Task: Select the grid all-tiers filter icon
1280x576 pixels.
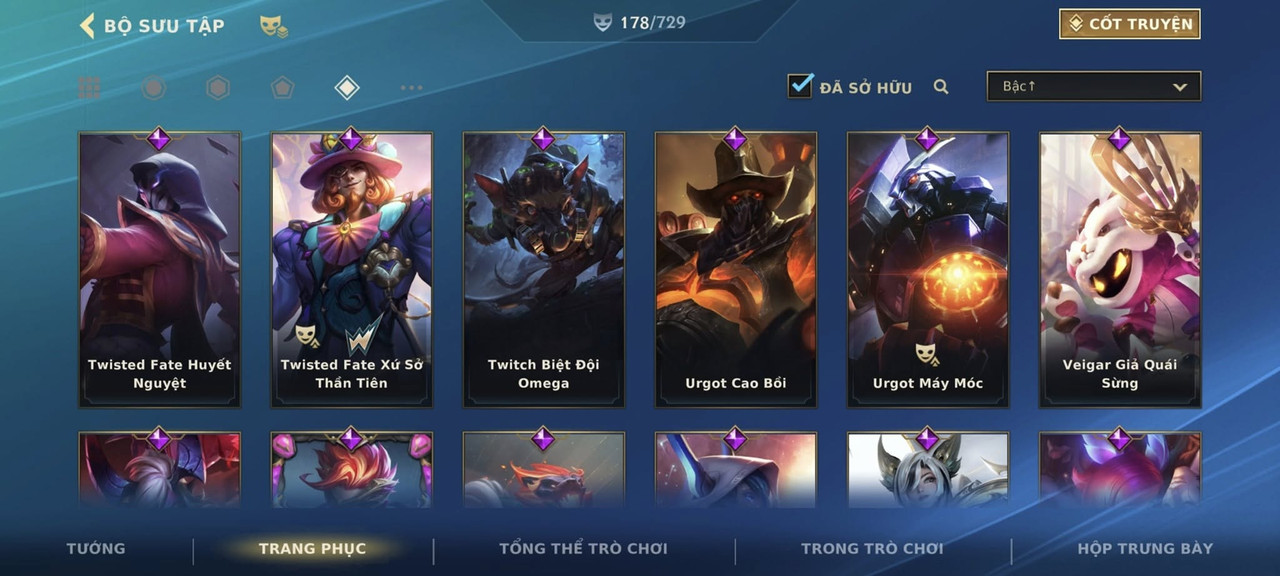Action: click(x=89, y=88)
